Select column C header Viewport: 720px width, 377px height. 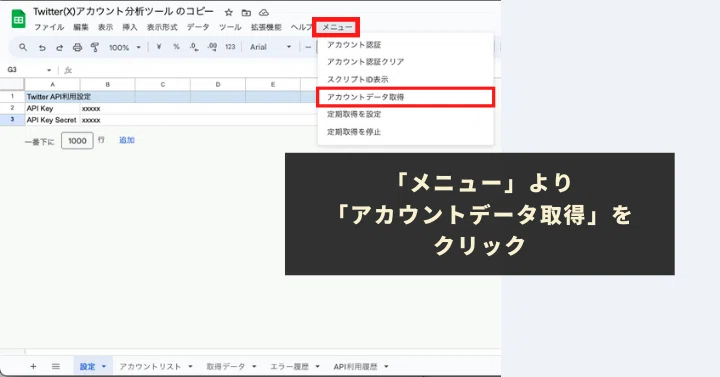click(x=163, y=84)
